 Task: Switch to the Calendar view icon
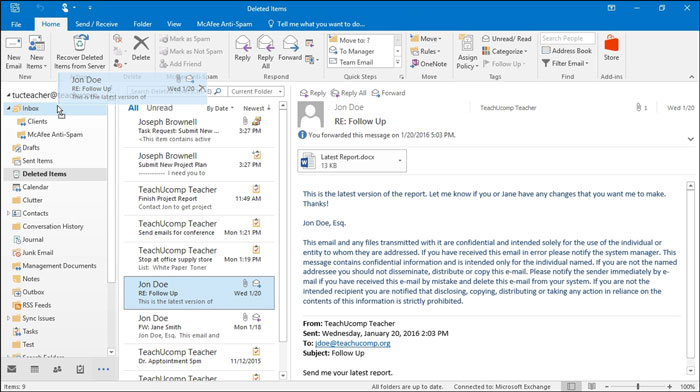[x=34, y=369]
